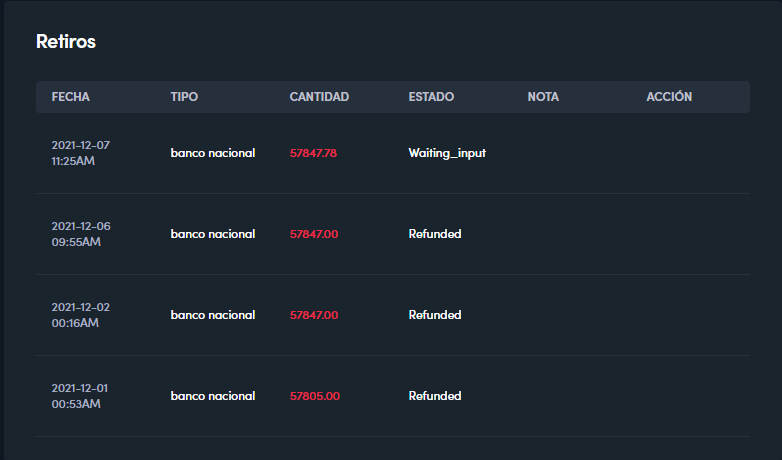Click amount 57805.00
This screenshot has height=460, width=782.
tap(315, 396)
